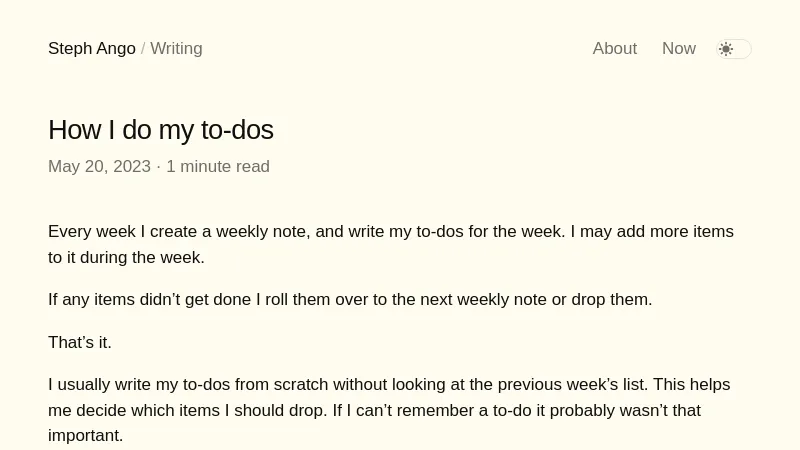Viewport: 800px width, 450px height.
Task: Click the slash separator in the breadcrumb
Action: (143, 49)
